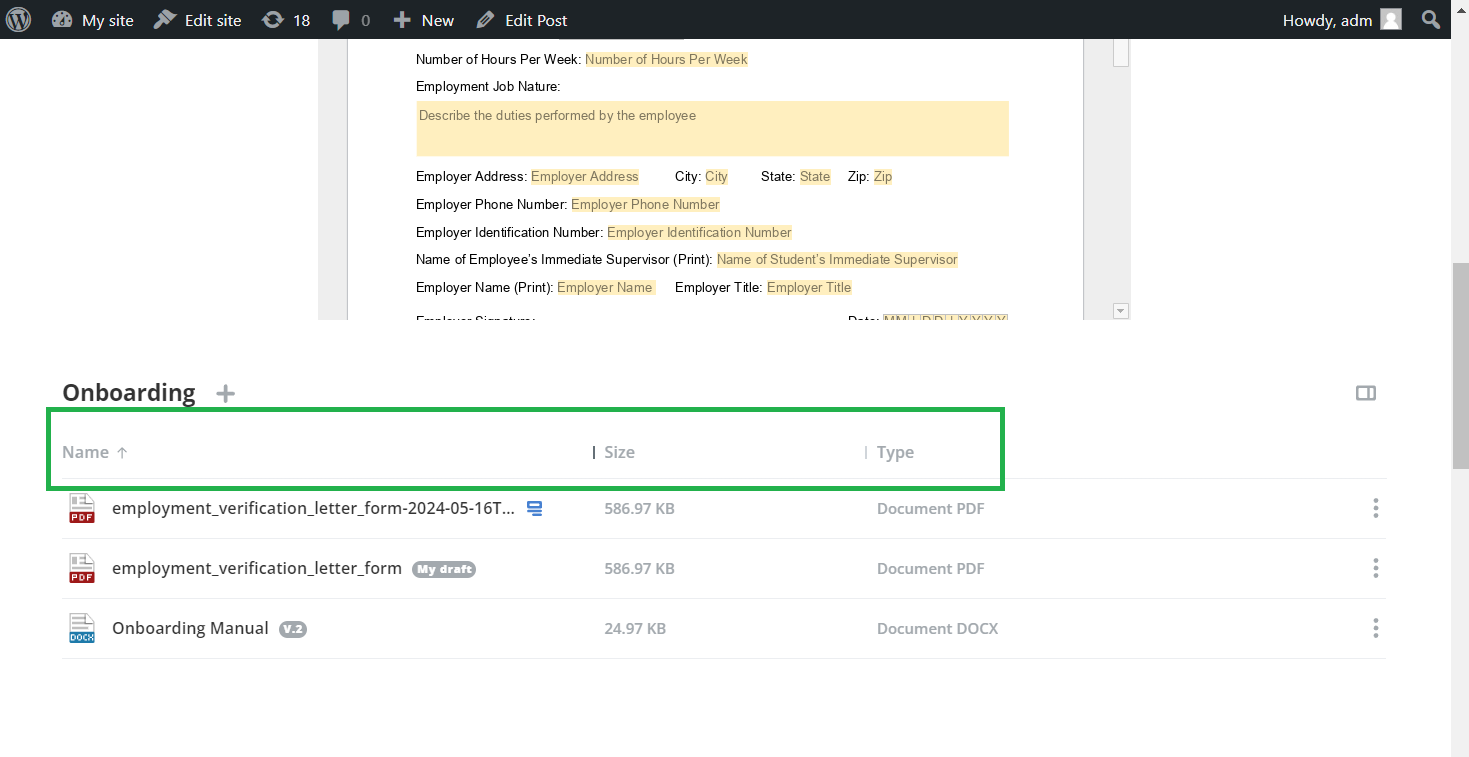Click the admin bar search icon
Viewport: 1469px width, 757px height.
tap(1431, 20)
